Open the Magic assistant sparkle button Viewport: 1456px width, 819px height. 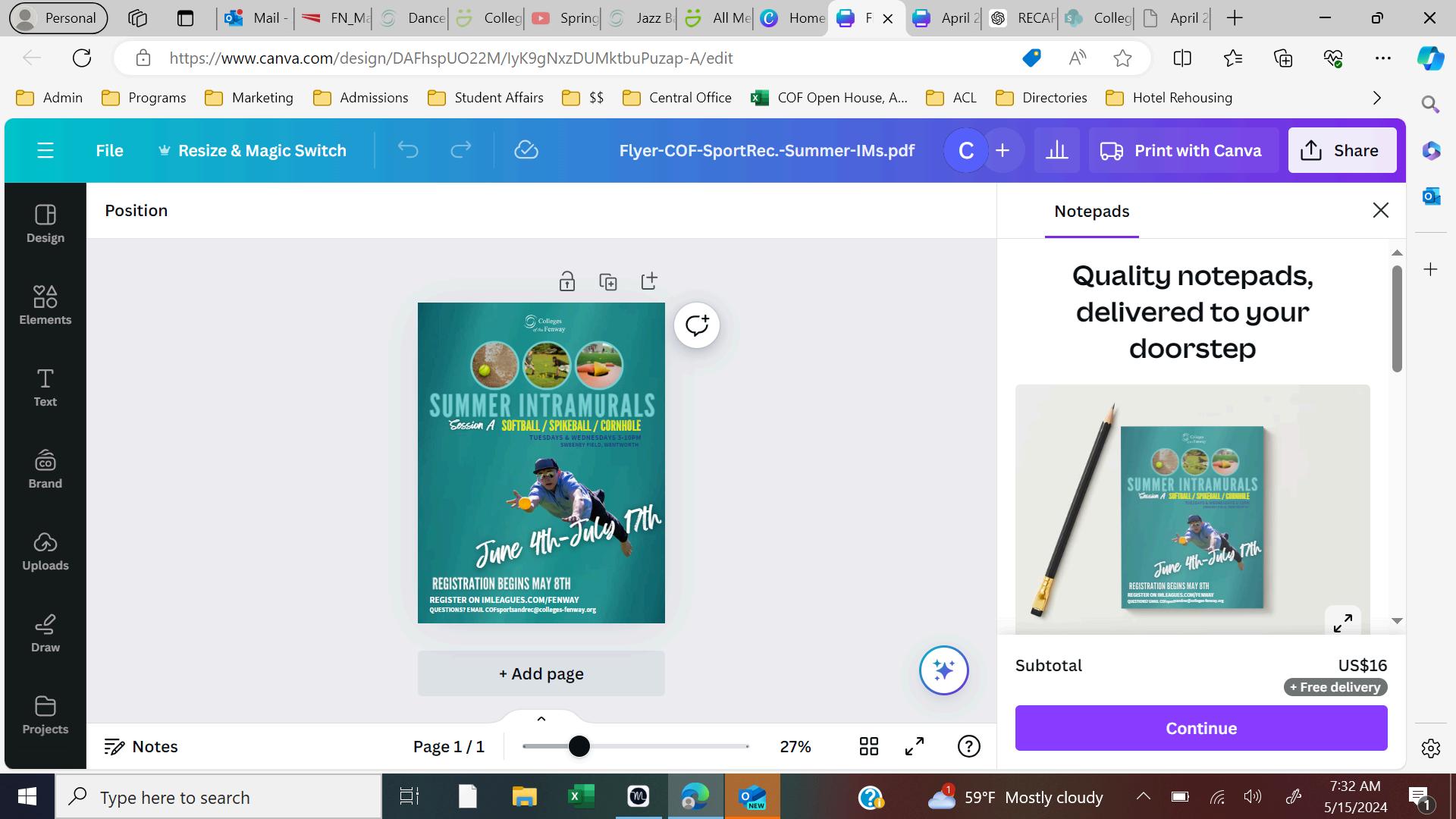(x=943, y=670)
